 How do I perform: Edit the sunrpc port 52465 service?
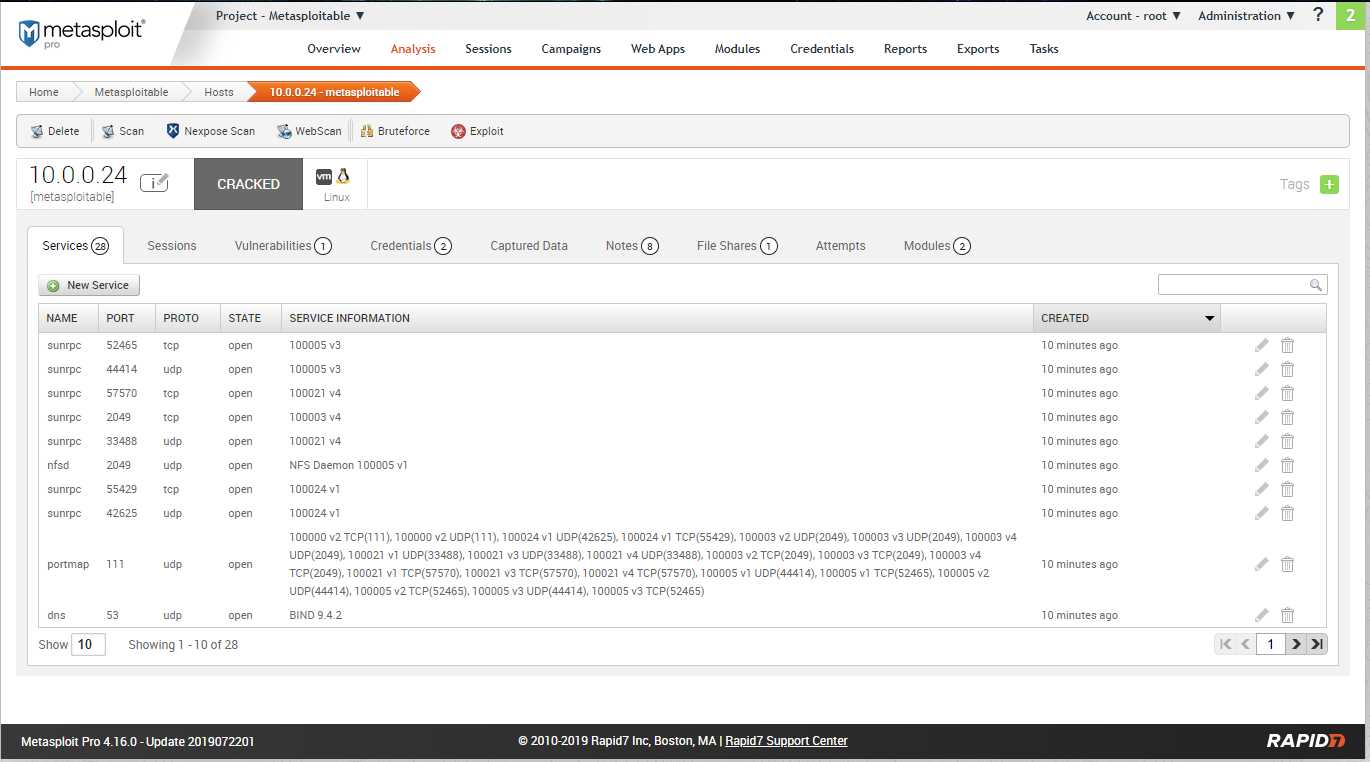pos(1261,345)
